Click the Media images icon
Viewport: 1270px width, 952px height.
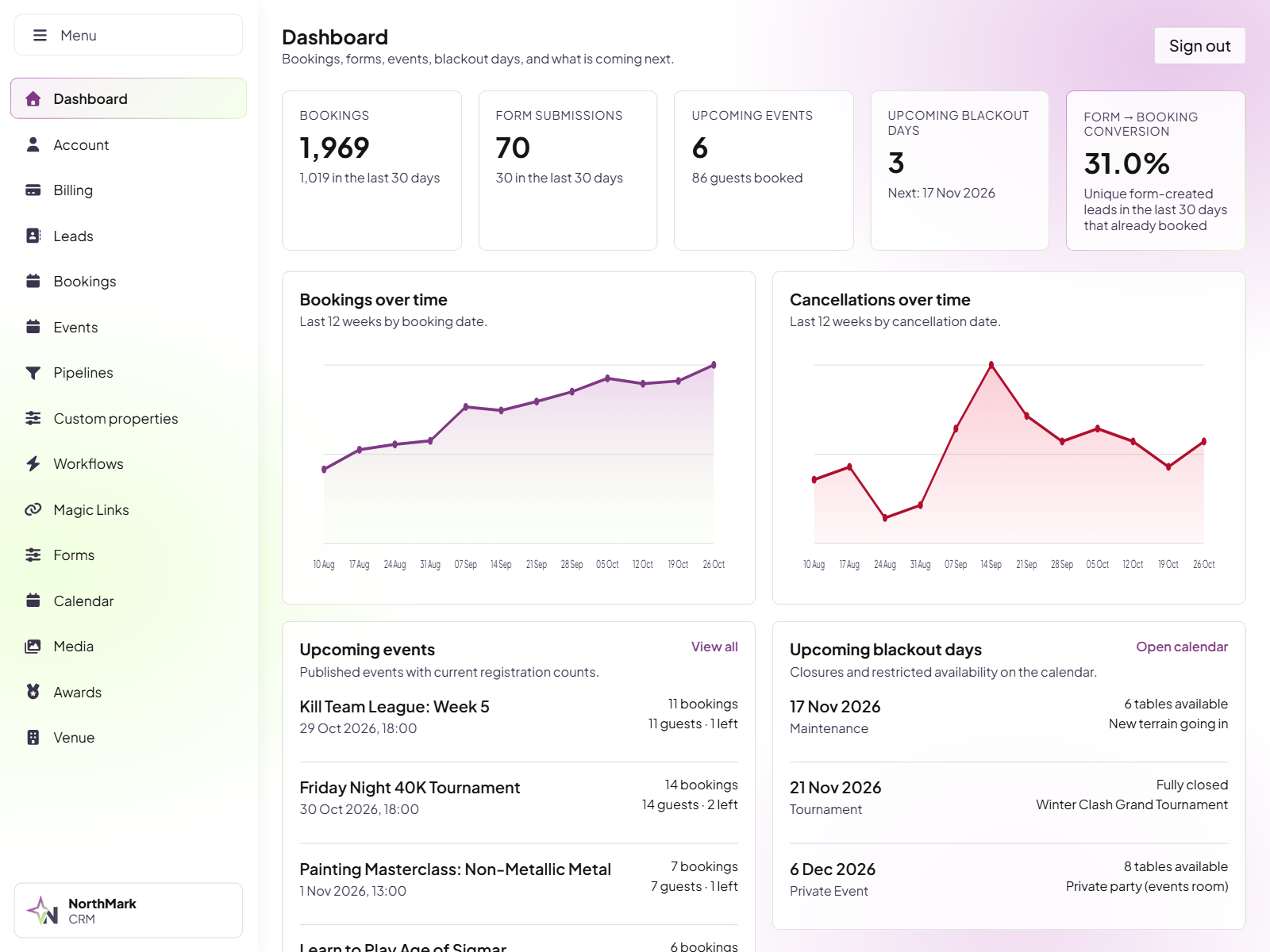[x=33, y=646]
